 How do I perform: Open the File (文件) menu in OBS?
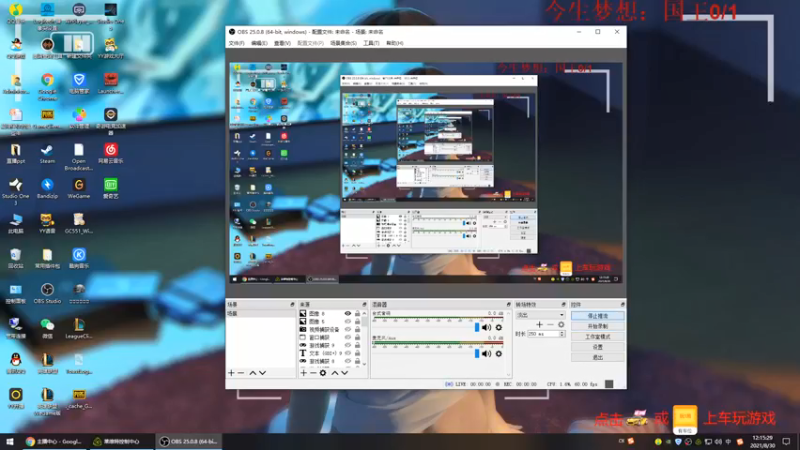(236, 43)
